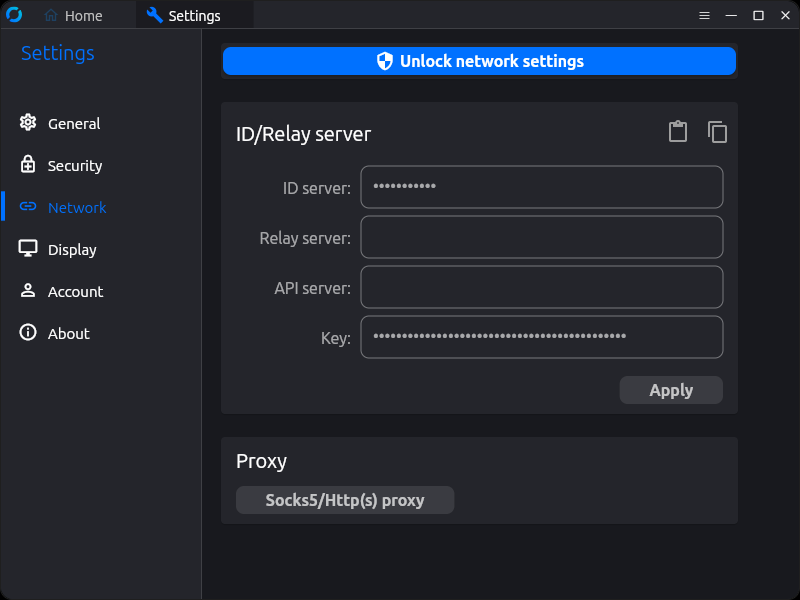The image size is (800, 600).
Task: Import server config from clipboard icon
Action: (x=678, y=132)
